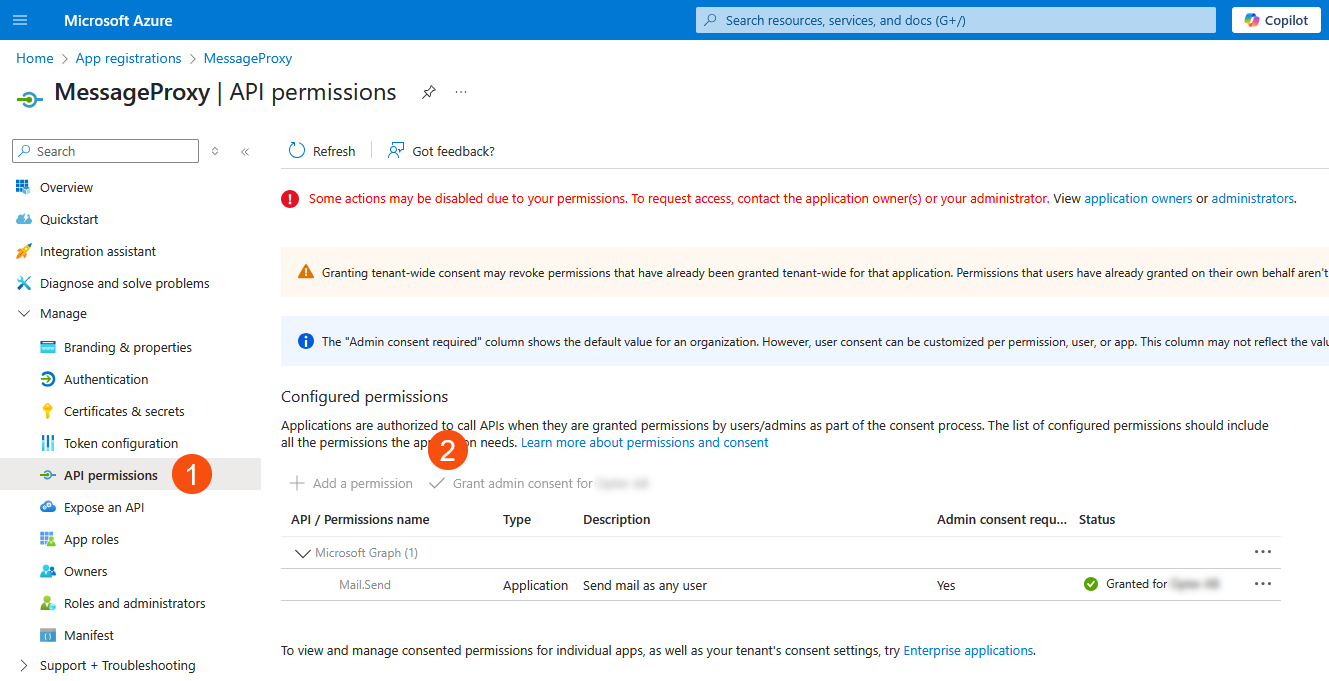
Task: Collapse the Microsoft Graph (1) group
Action: coord(302,553)
